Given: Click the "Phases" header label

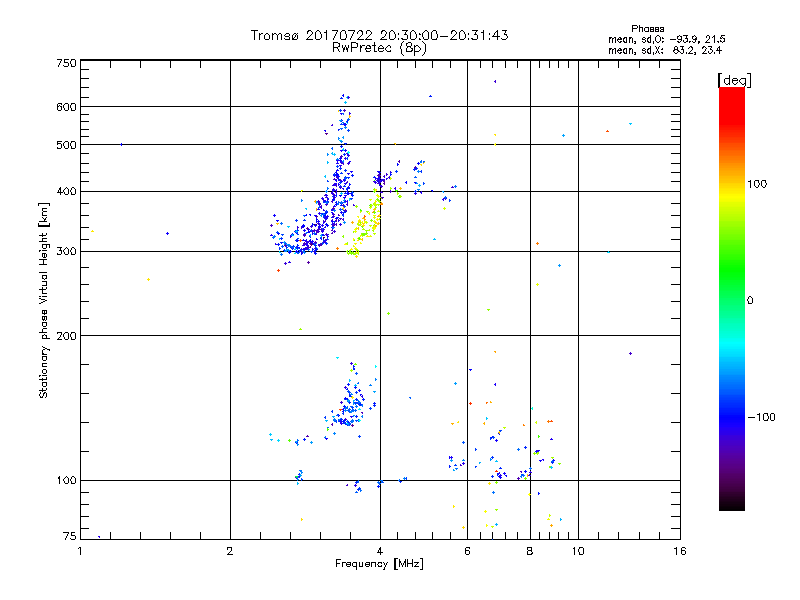Looking at the screenshot, I should 647,29.
